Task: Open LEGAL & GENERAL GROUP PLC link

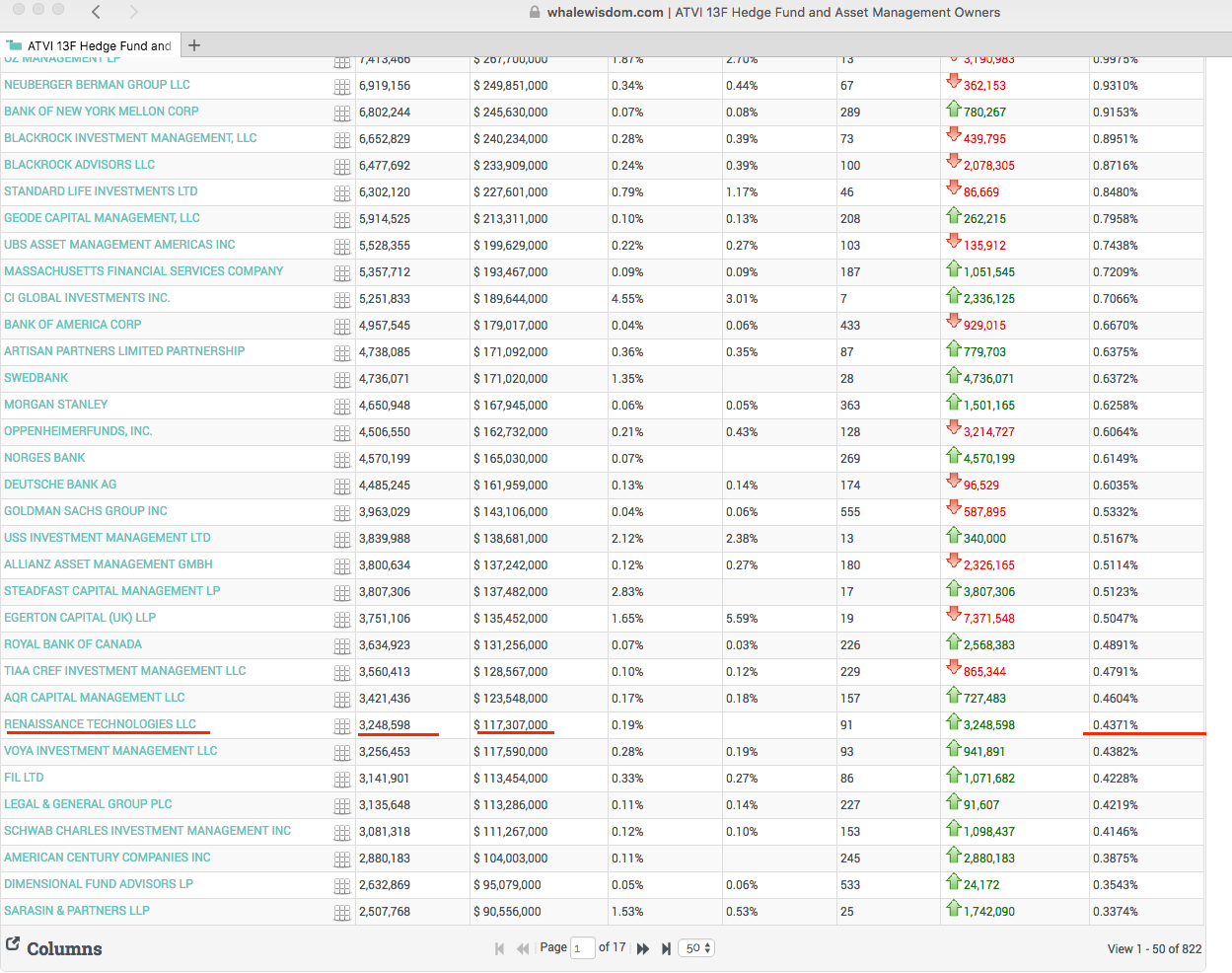Action: [x=88, y=804]
